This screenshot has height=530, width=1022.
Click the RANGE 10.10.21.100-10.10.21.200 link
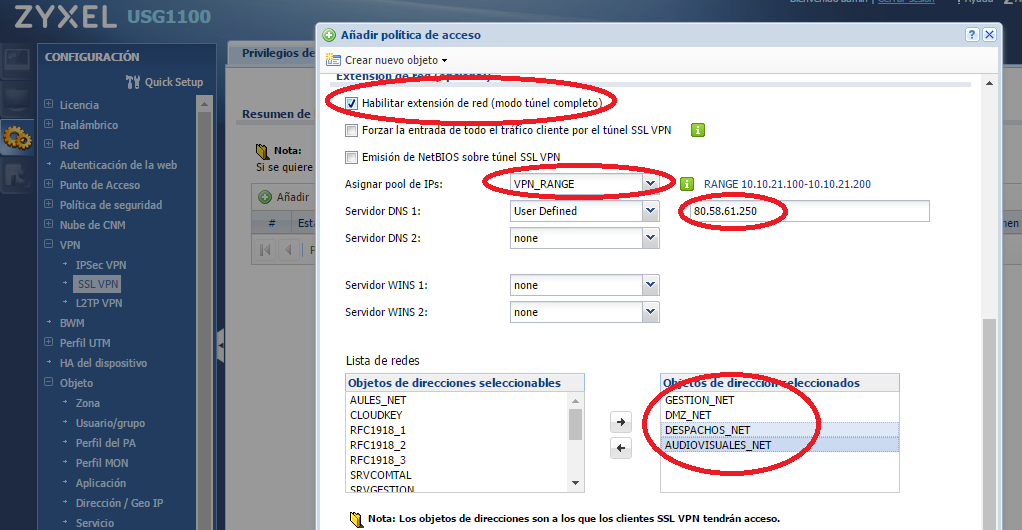tap(787, 184)
